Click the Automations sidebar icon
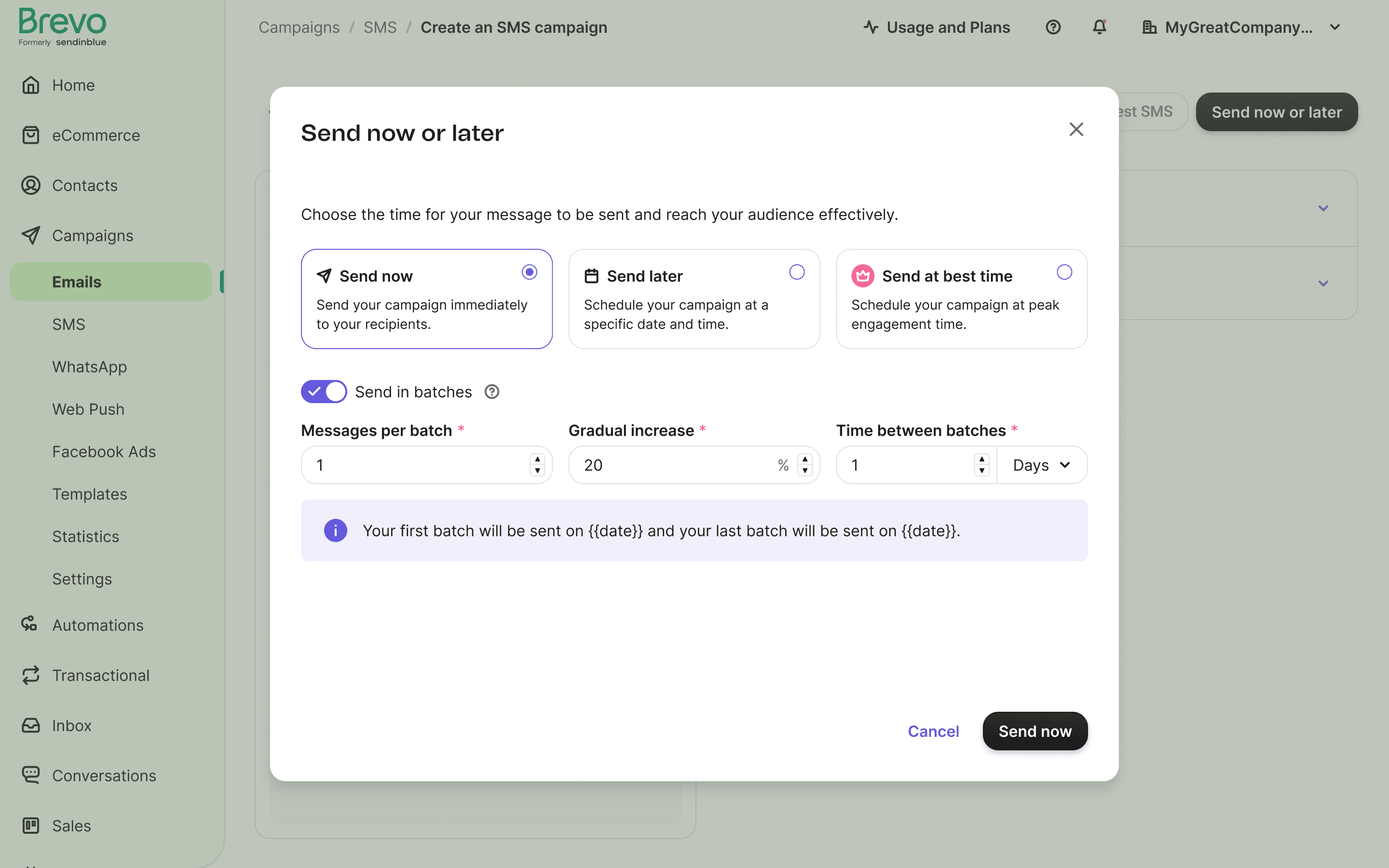 coord(29,624)
